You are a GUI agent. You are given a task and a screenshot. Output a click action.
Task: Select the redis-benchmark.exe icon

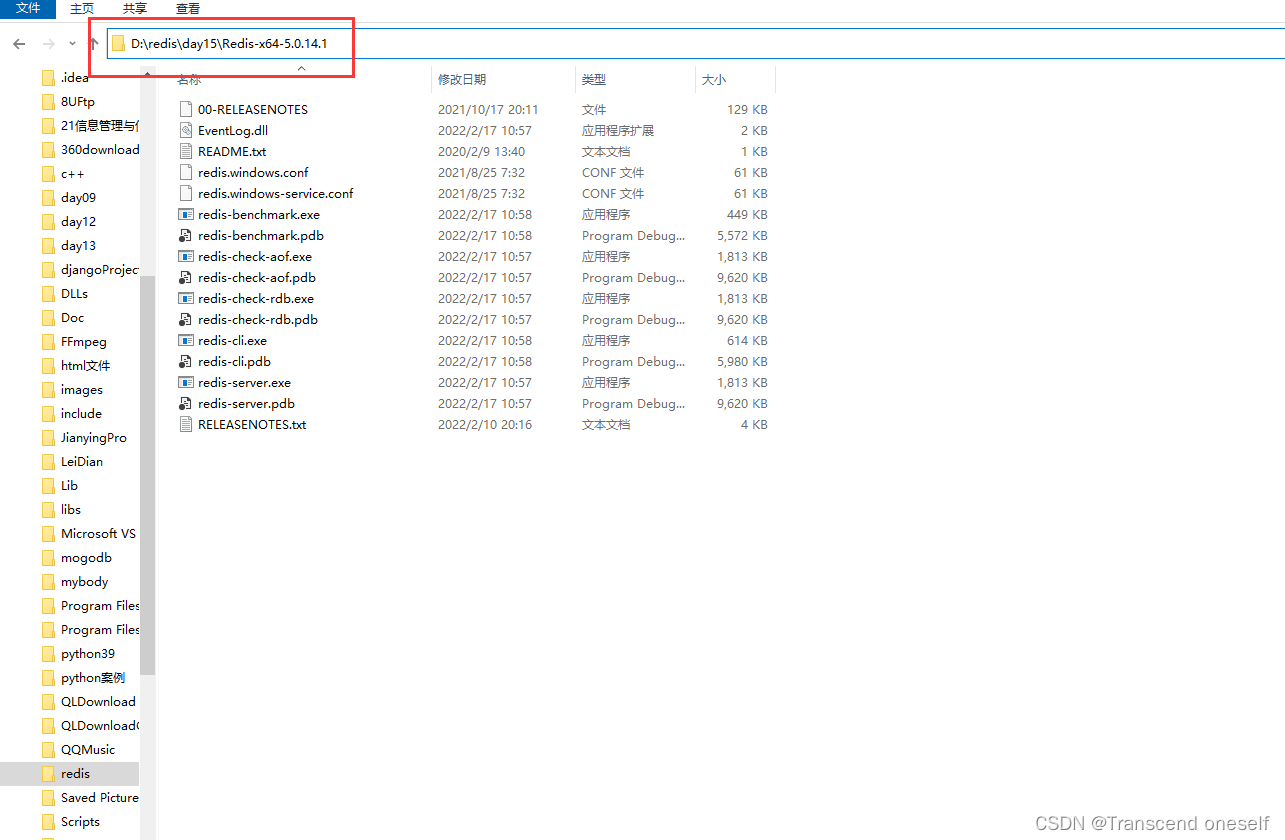186,214
